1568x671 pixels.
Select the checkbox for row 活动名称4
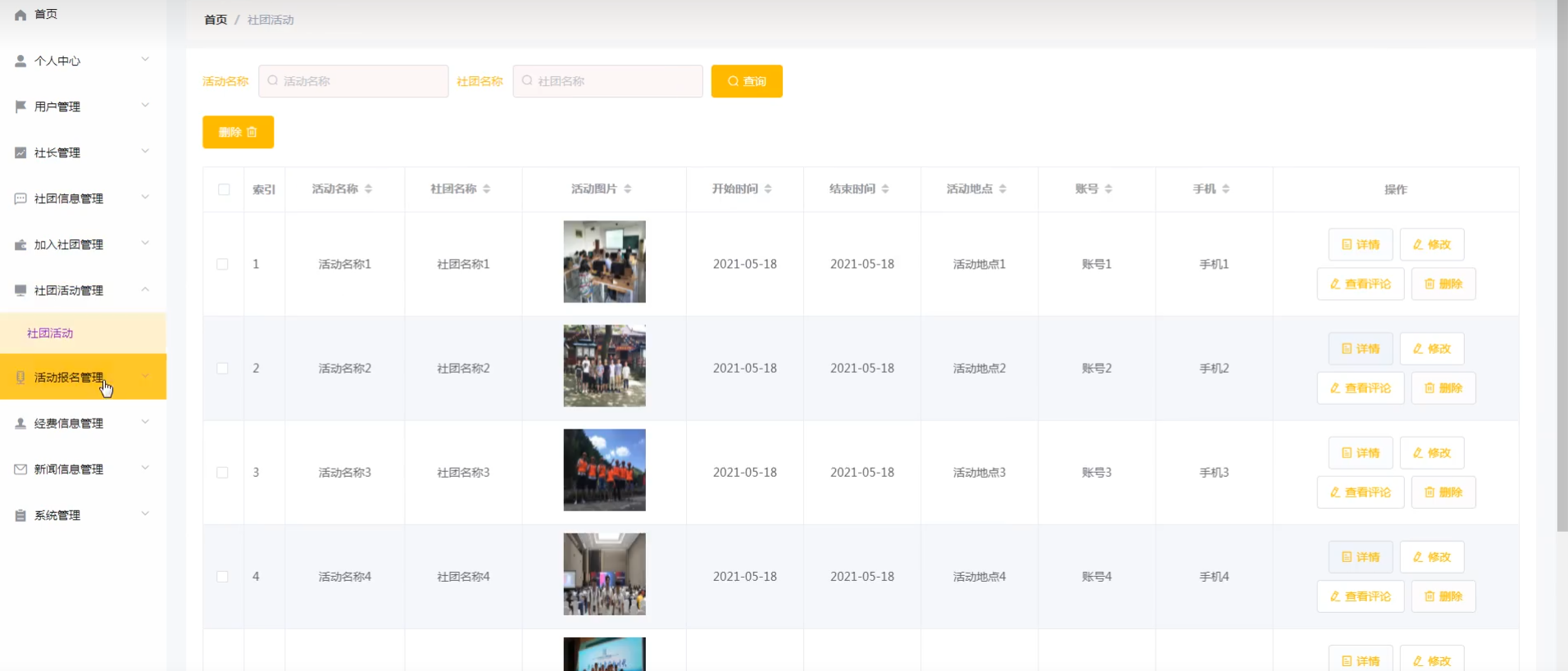(x=222, y=576)
